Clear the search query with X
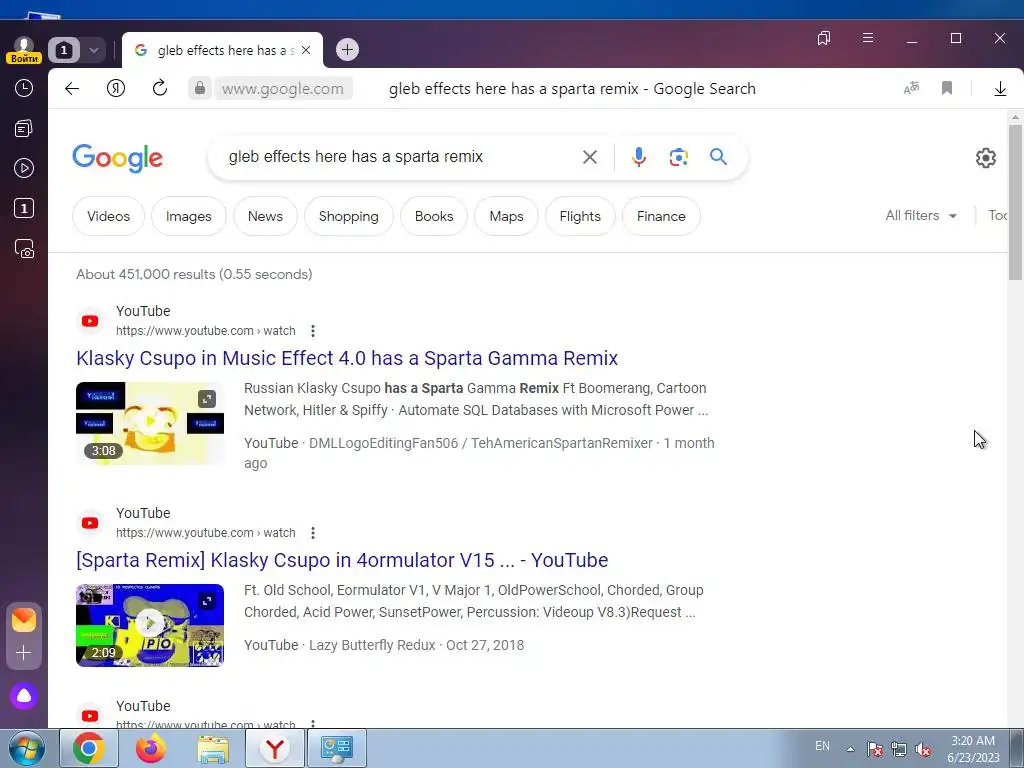Screen dimensions: 1024x768 pos(590,157)
